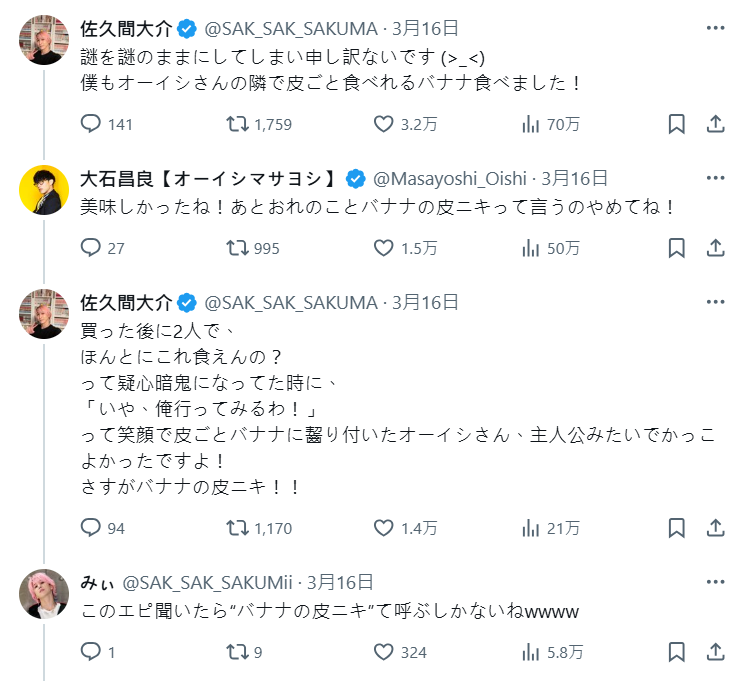Image resolution: width=742 pixels, height=681 pixels.
Task: Like 大石昌良's tweet with 1.5万 likes
Action: pyautogui.click(x=384, y=247)
